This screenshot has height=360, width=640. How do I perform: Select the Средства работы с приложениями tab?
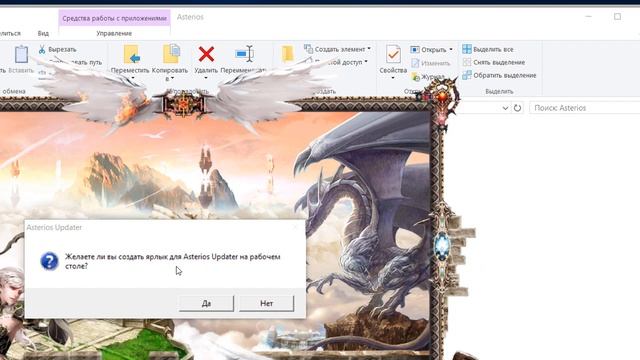point(115,18)
